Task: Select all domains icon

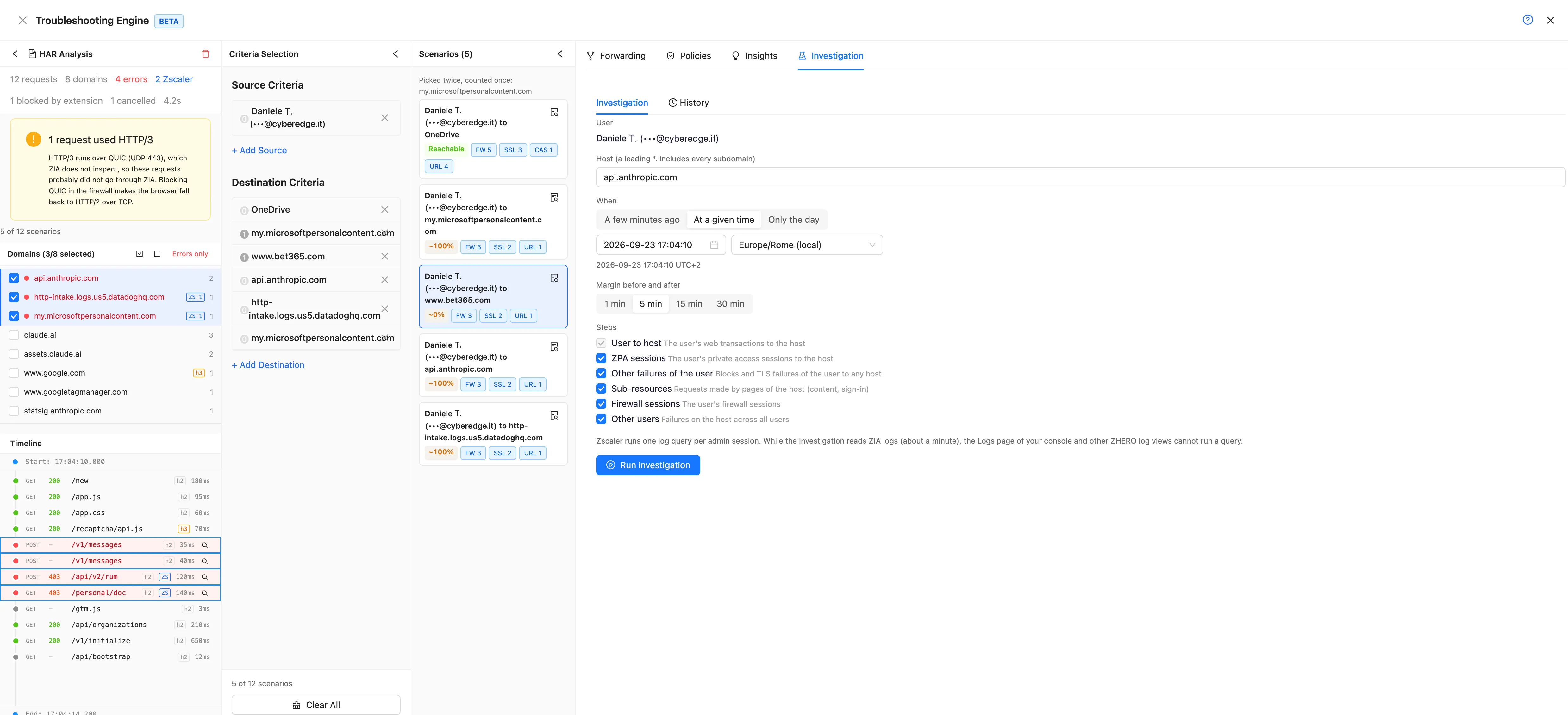Action: (139, 254)
